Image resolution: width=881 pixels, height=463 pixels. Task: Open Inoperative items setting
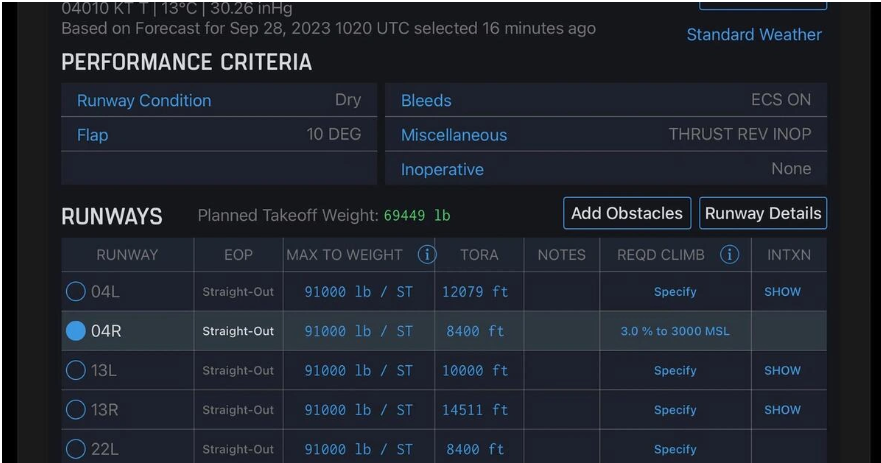point(605,169)
